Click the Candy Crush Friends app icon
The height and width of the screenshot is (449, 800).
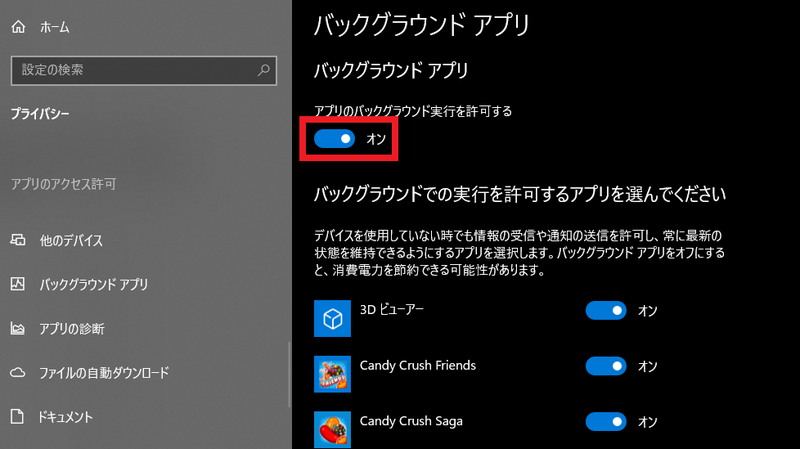point(332,374)
